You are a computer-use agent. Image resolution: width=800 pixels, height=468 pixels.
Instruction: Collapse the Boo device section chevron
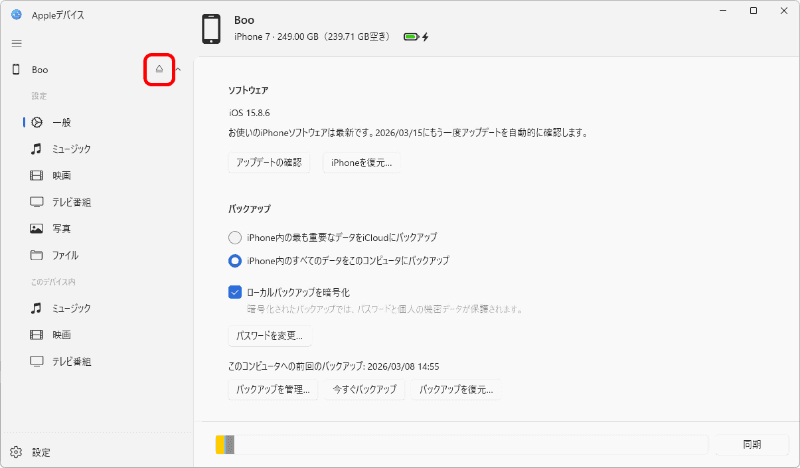coord(178,69)
